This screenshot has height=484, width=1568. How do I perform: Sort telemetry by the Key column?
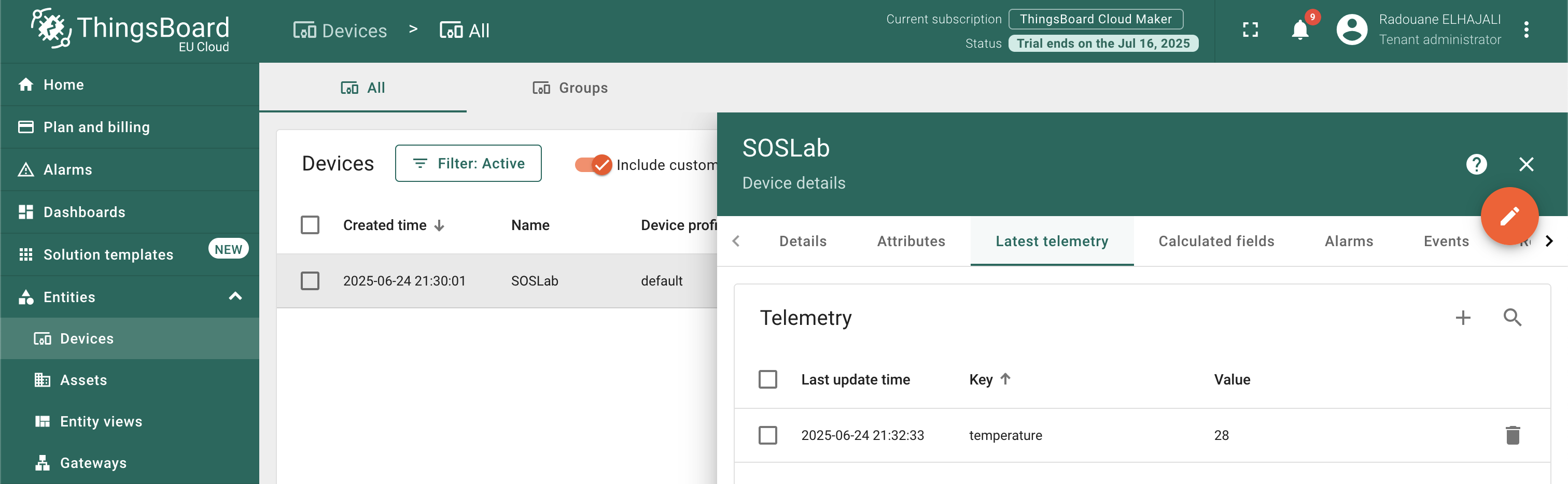990,379
